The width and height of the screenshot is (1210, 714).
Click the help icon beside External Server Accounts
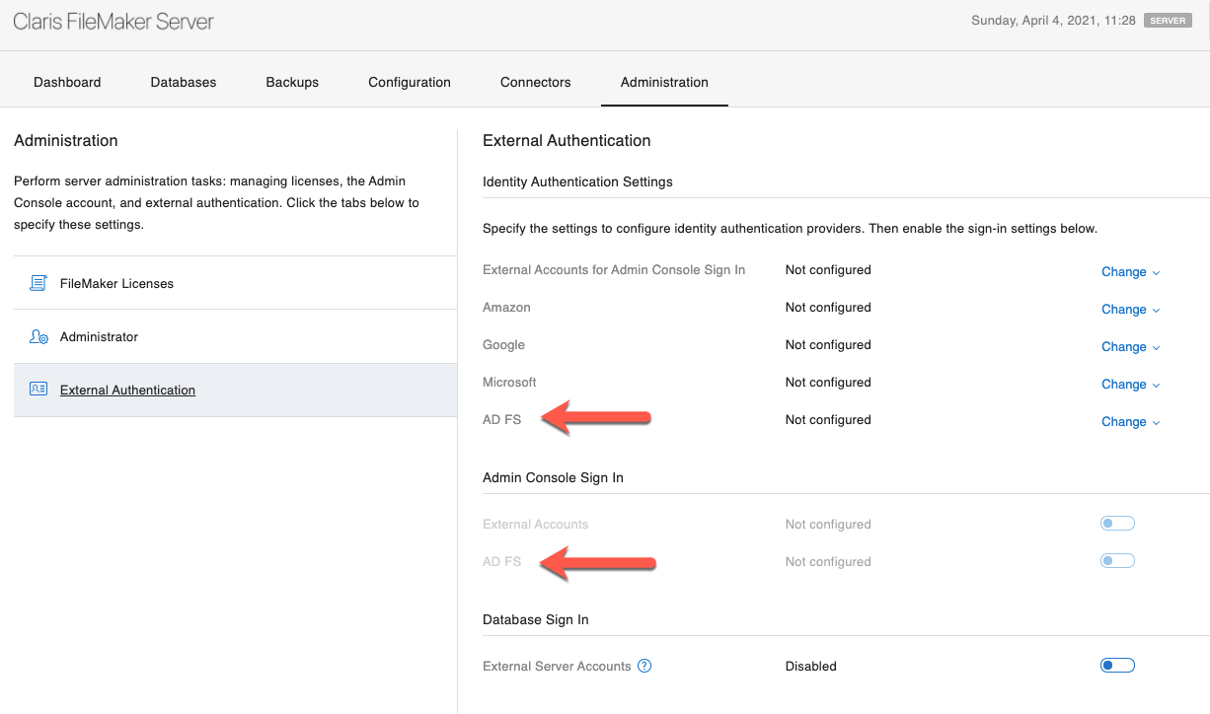[645, 666]
